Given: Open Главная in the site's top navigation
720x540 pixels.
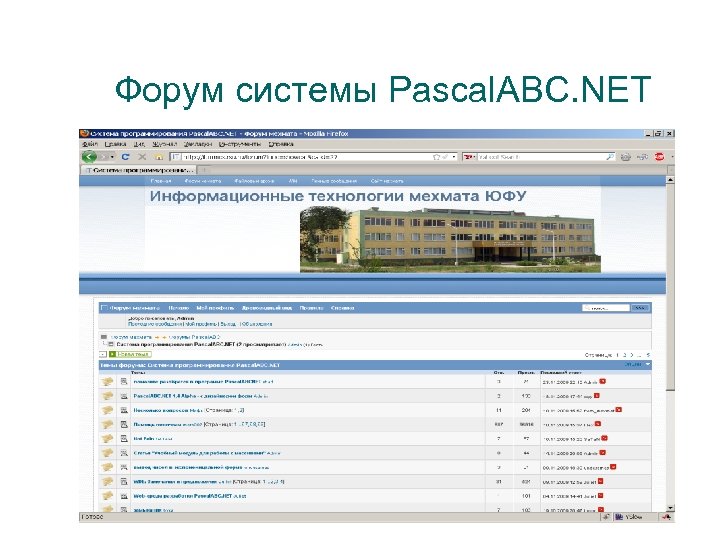Looking at the screenshot, I should click(x=161, y=181).
